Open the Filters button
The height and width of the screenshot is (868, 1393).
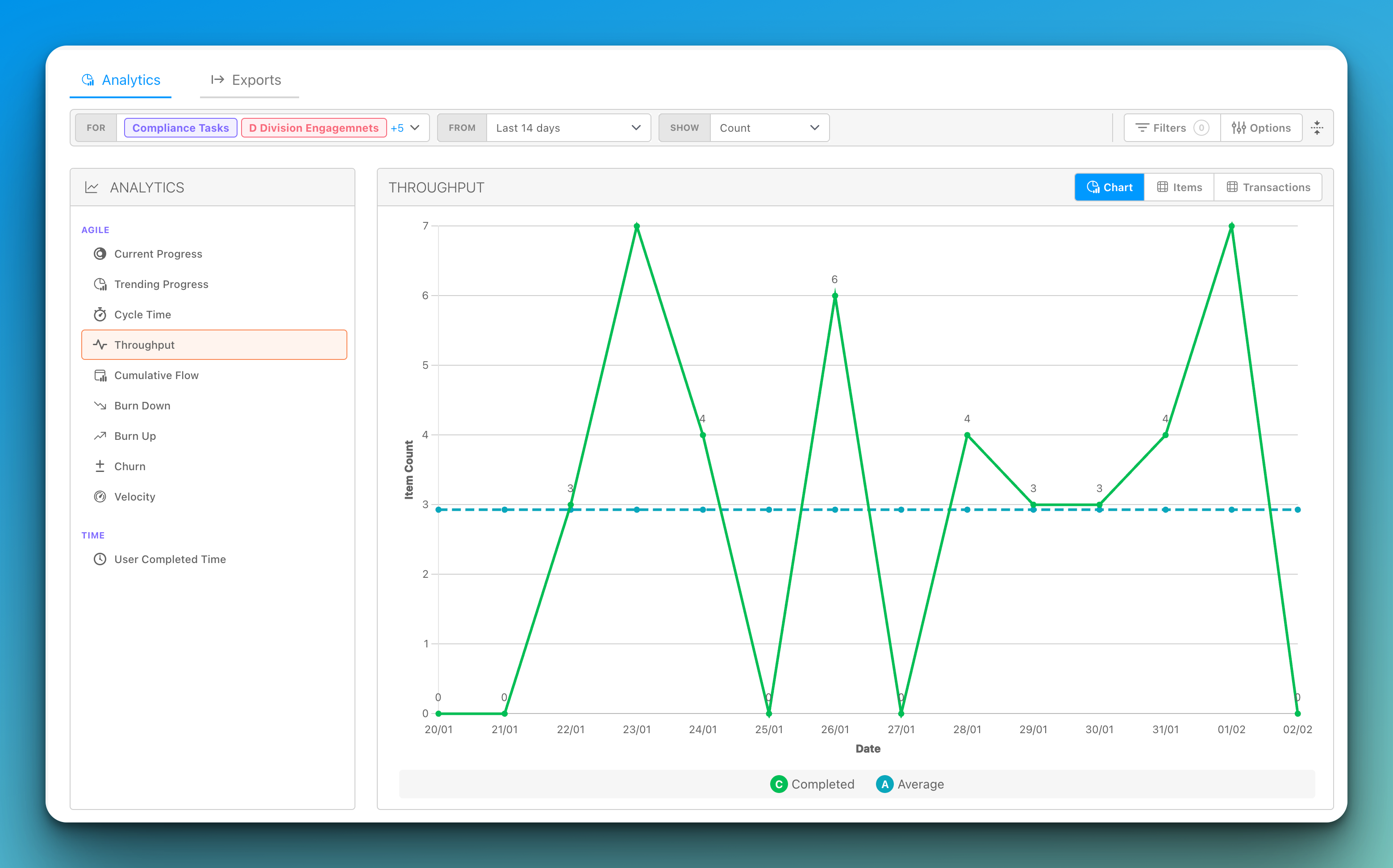pyautogui.click(x=1171, y=128)
